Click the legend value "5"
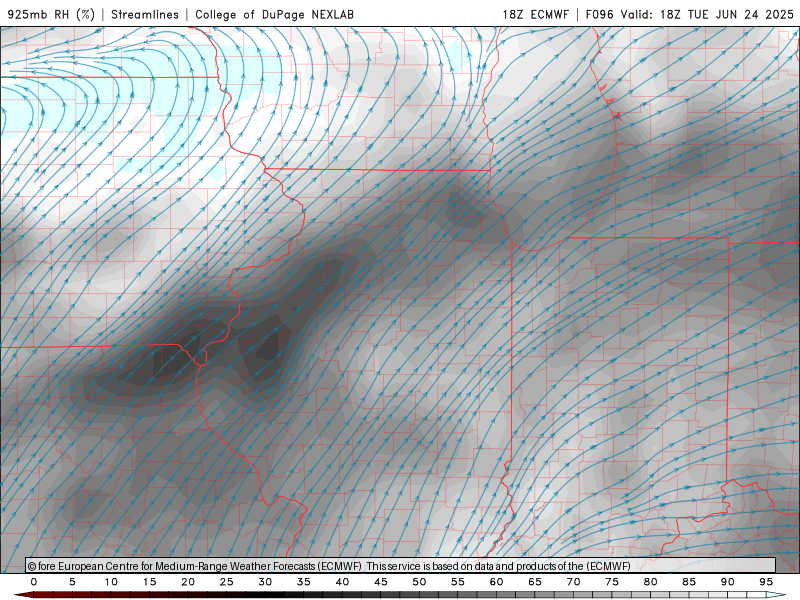 pos(72,582)
